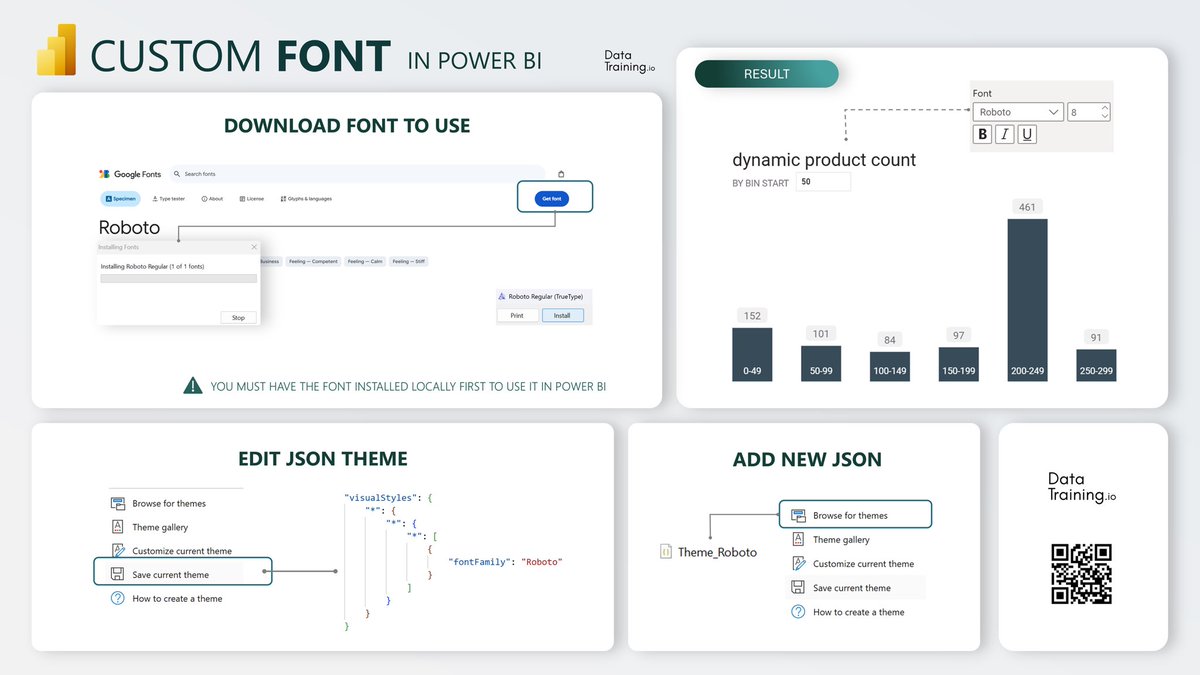Select the 50-99 bar in the chart
This screenshot has width=1200, height=675.
click(x=821, y=363)
